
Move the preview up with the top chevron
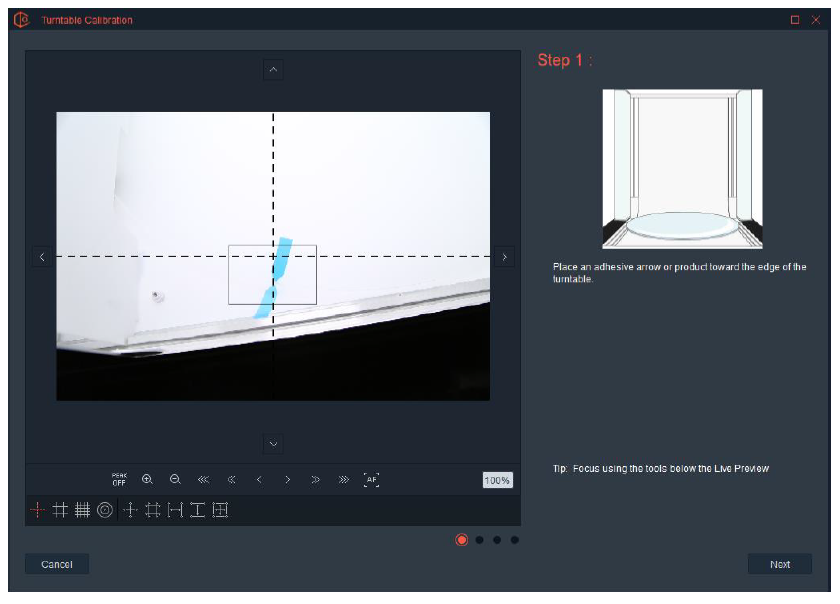pos(273,70)
